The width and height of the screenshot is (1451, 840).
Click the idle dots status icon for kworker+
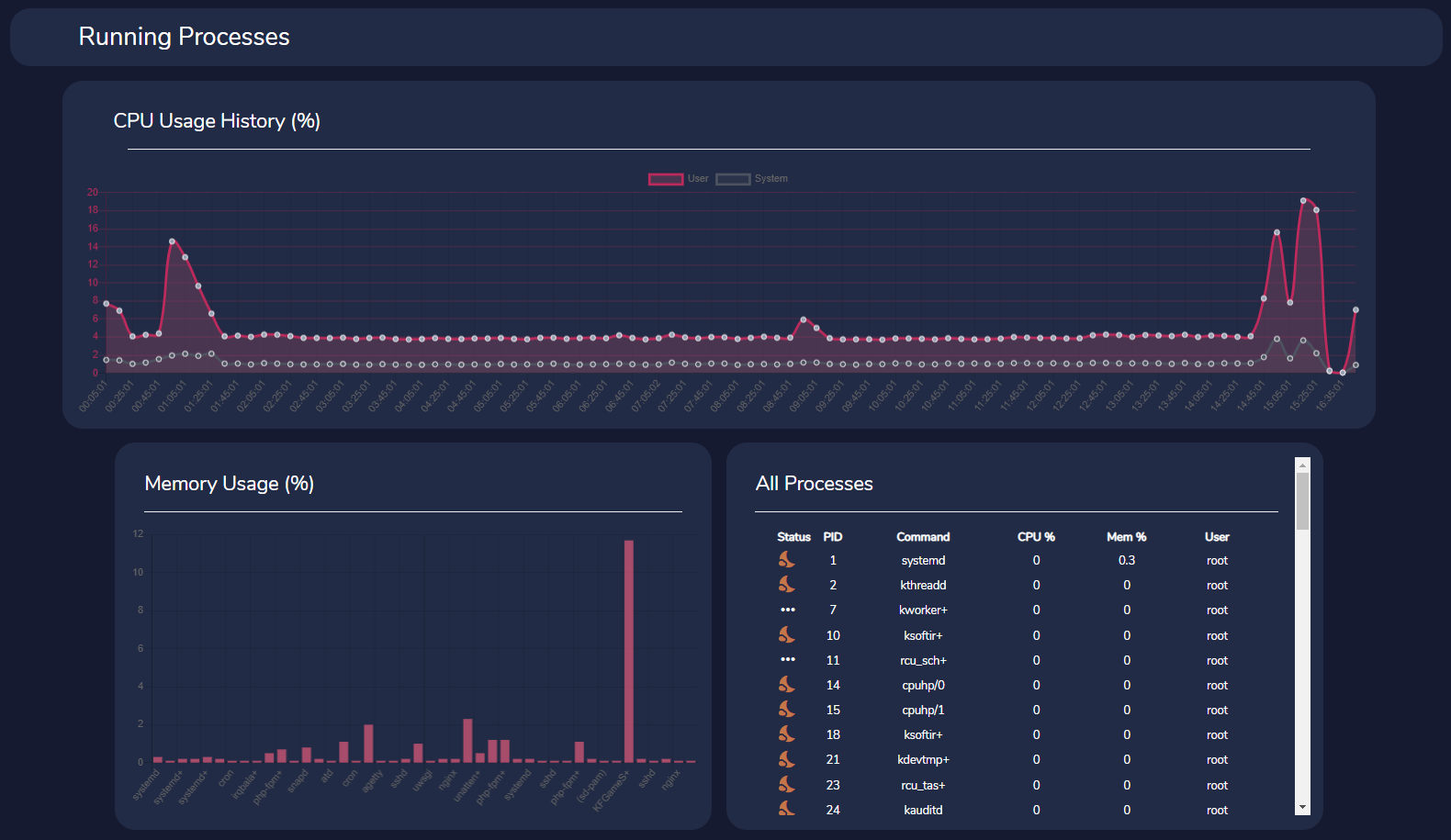(788, 610)
